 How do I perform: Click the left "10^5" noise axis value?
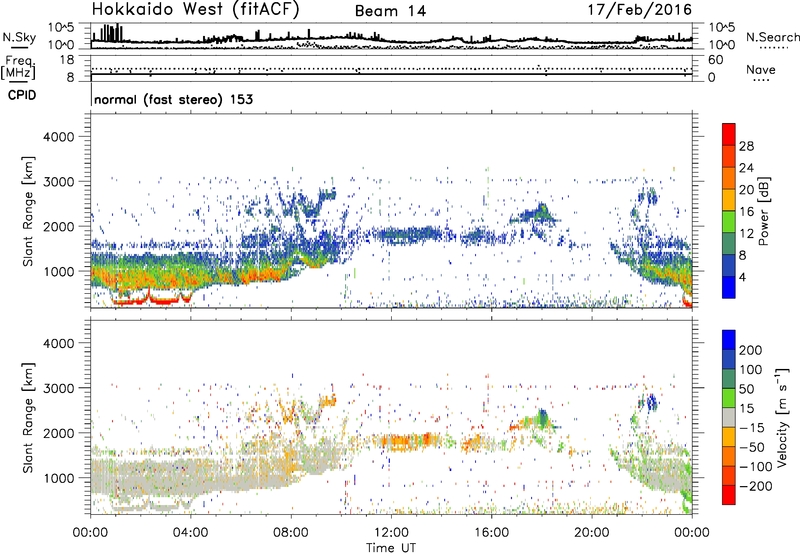[61, 28]
